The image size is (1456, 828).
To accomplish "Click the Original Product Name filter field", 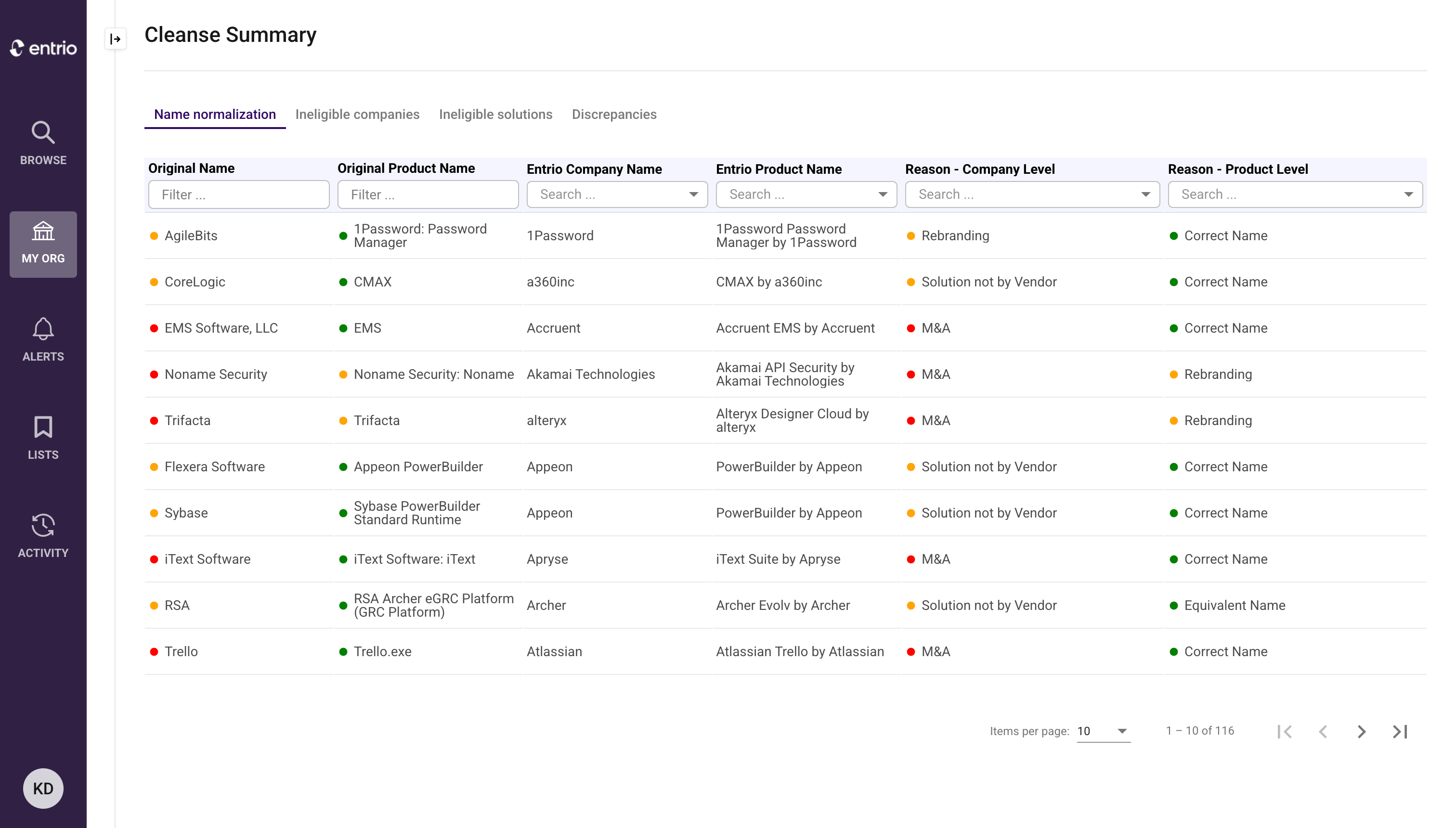I will coord(428,194).
